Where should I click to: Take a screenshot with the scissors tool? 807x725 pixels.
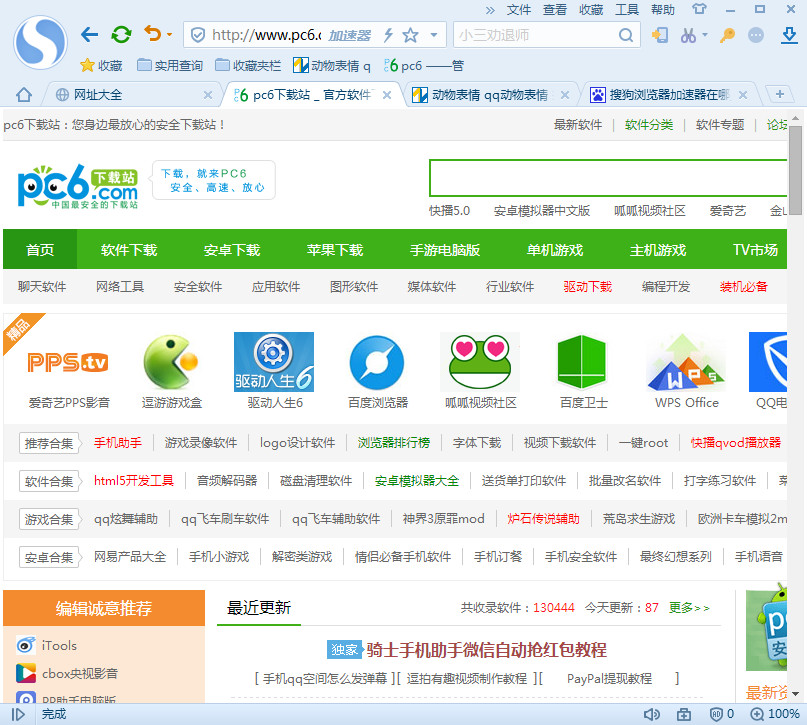tap(688, 35)
